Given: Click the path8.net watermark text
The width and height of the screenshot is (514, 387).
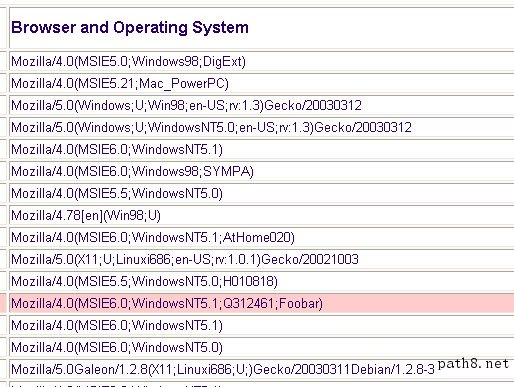Looking at the screenshot, I should [x=473, y=364].
